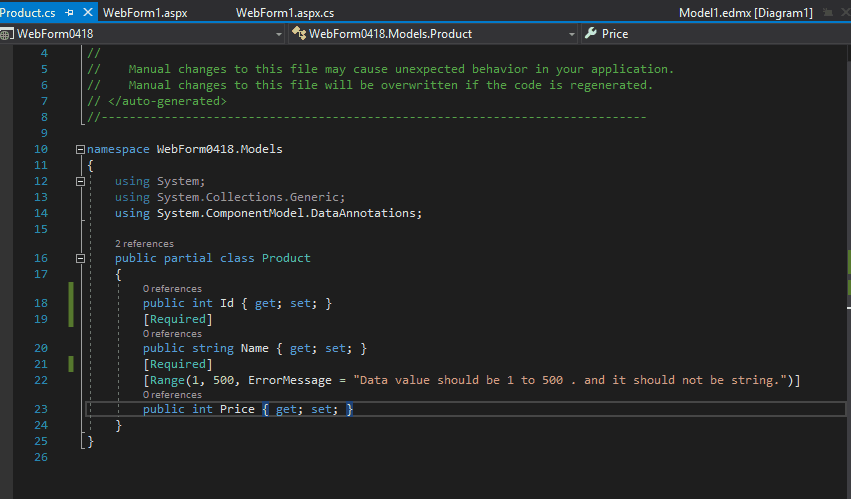Switch to the WebForm1.aspx tab
The image size is (851, 499).
pyautogui.click(x=145, y=12)
